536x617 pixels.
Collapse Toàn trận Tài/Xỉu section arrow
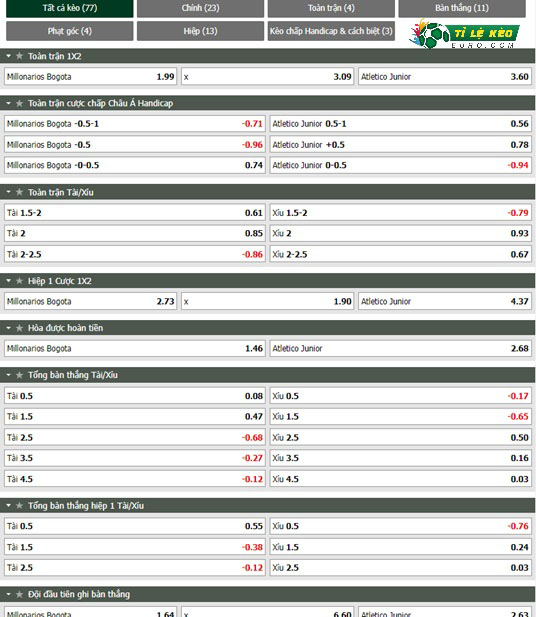tap(9, 192)
